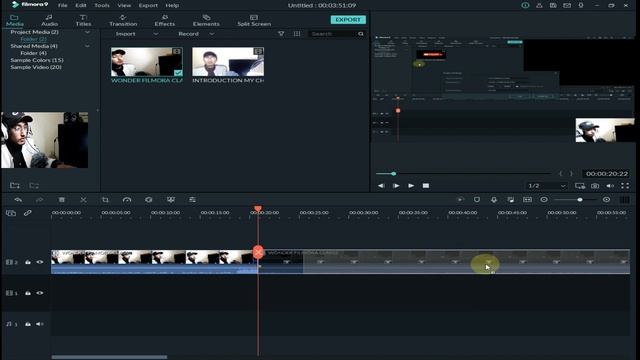
Task: Open the Help menu
Action: pyautogui.click(x=172, y=5)
